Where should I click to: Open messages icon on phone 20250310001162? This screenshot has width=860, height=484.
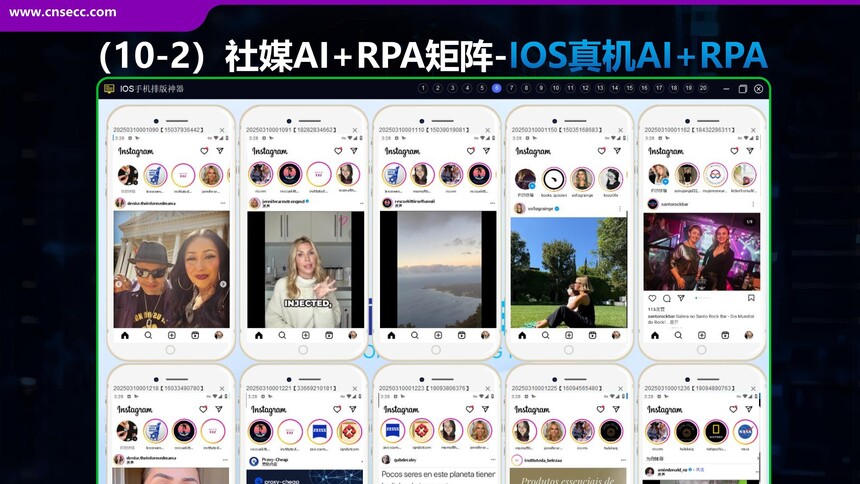point(750,150)
